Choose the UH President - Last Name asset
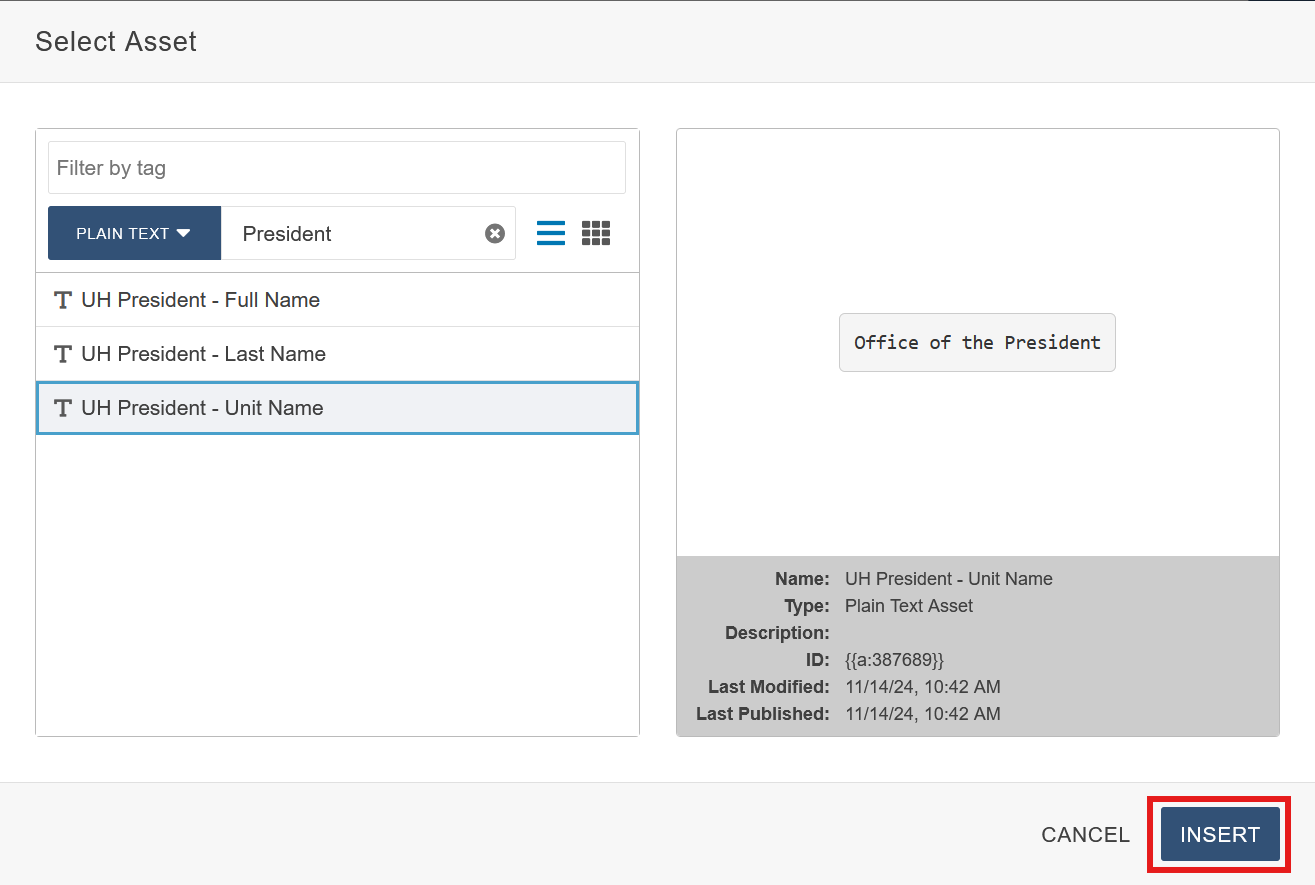The height and width of the screenshot is (885, 1315). pyautogui.click(x=203, y=354)
